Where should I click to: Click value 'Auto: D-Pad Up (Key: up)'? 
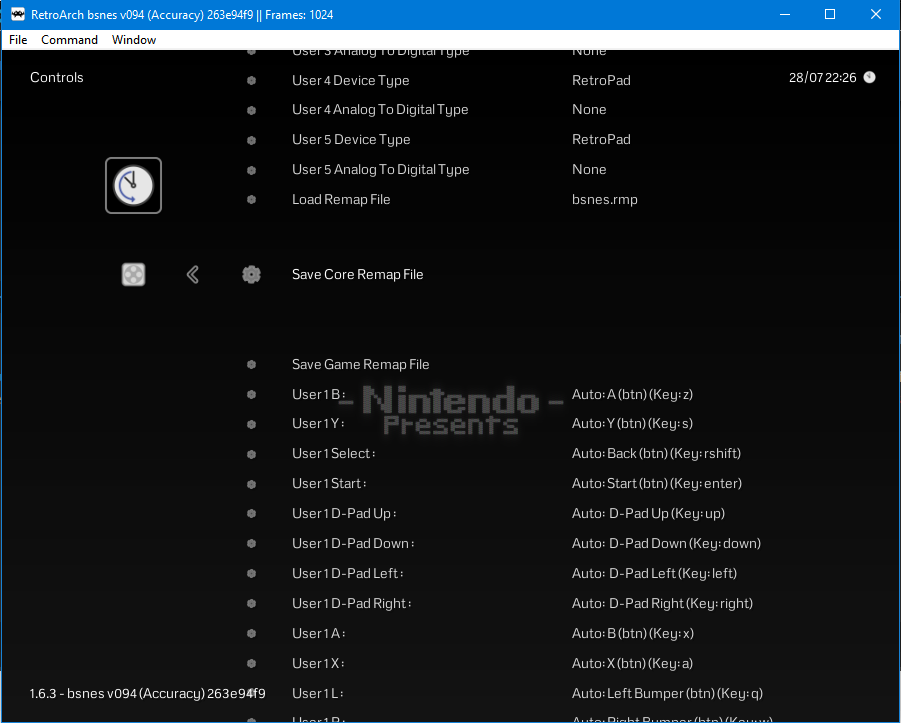pyautogui.click(x=648, y=513)
